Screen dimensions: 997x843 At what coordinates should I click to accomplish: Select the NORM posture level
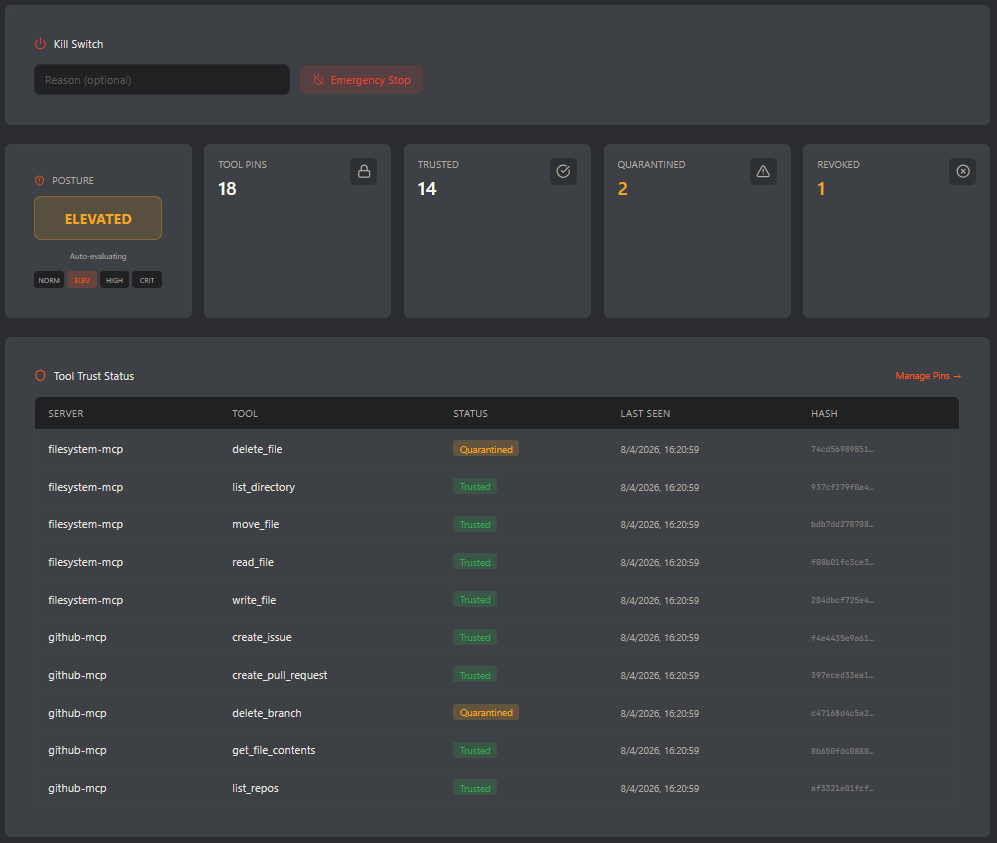[48, 280]
